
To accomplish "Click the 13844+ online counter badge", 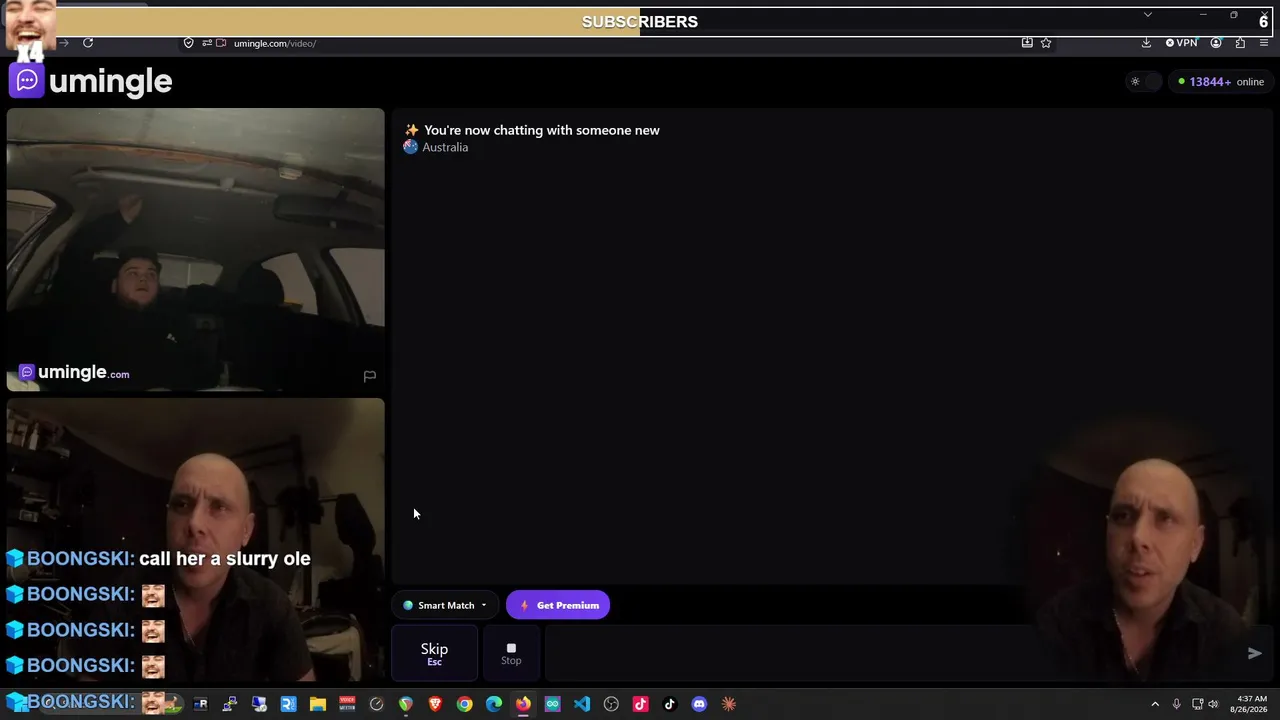I will 1222,82.
